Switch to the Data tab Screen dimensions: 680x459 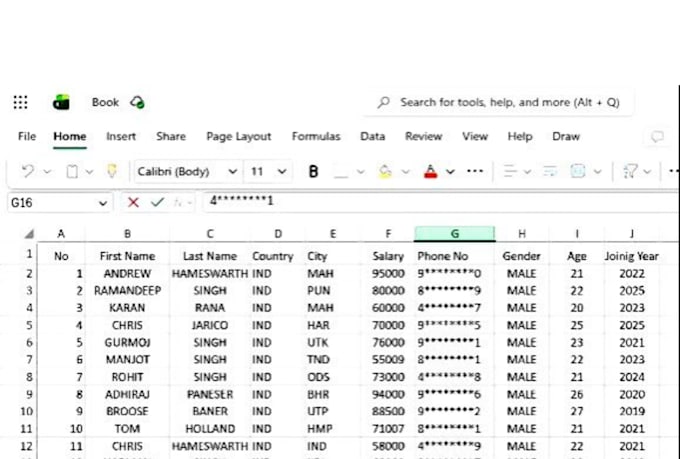373,136
